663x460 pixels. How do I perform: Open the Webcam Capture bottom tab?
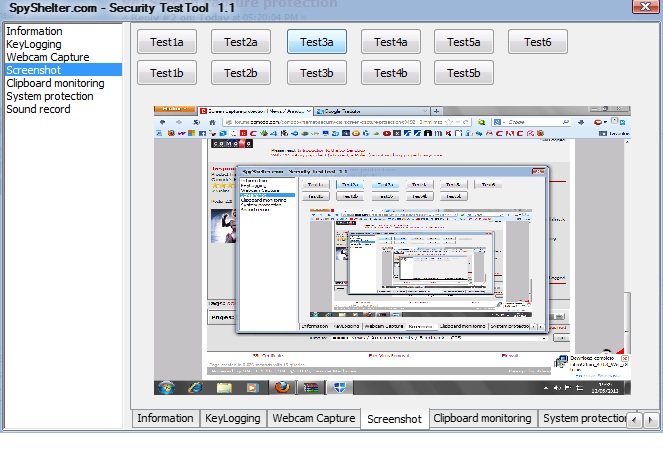[314, 418]
